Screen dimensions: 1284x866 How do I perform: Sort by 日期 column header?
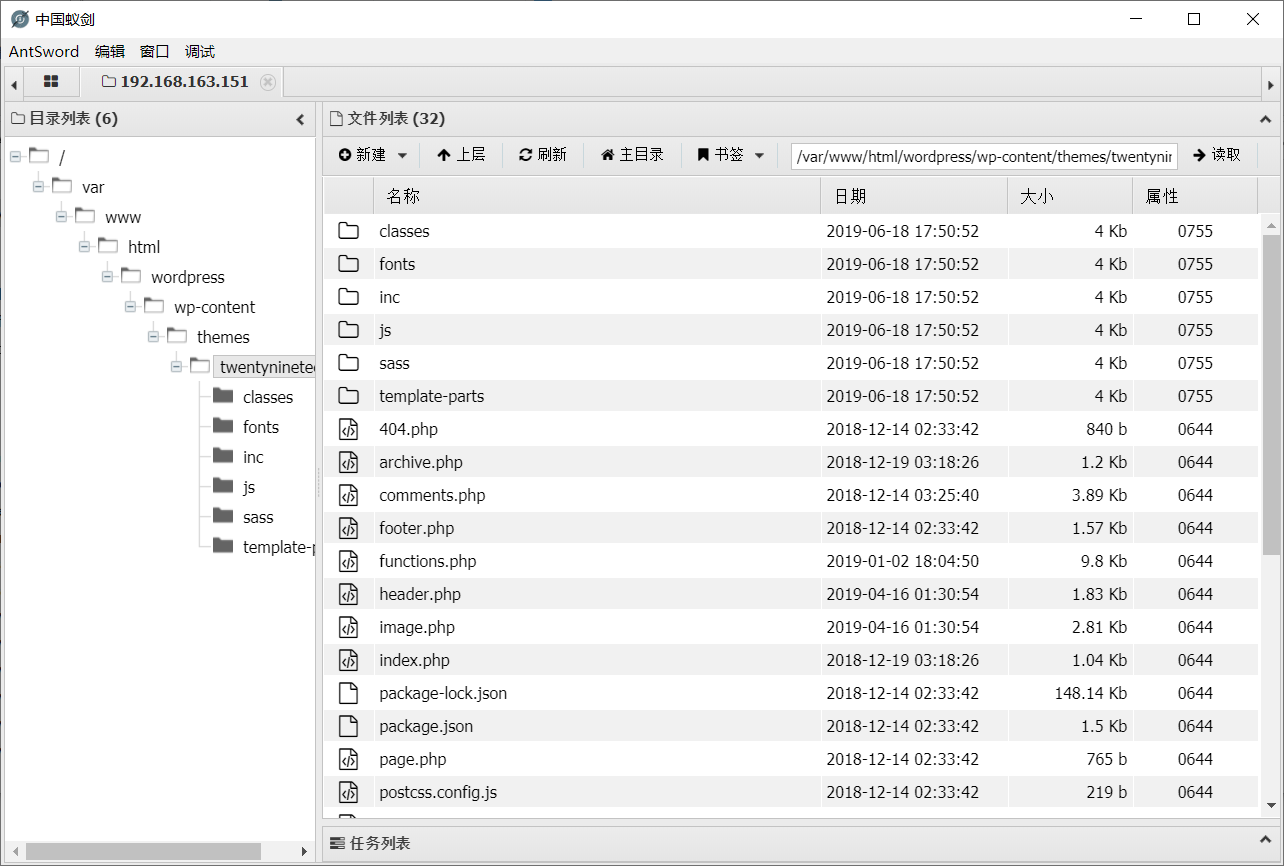click(x=914, y=197)
